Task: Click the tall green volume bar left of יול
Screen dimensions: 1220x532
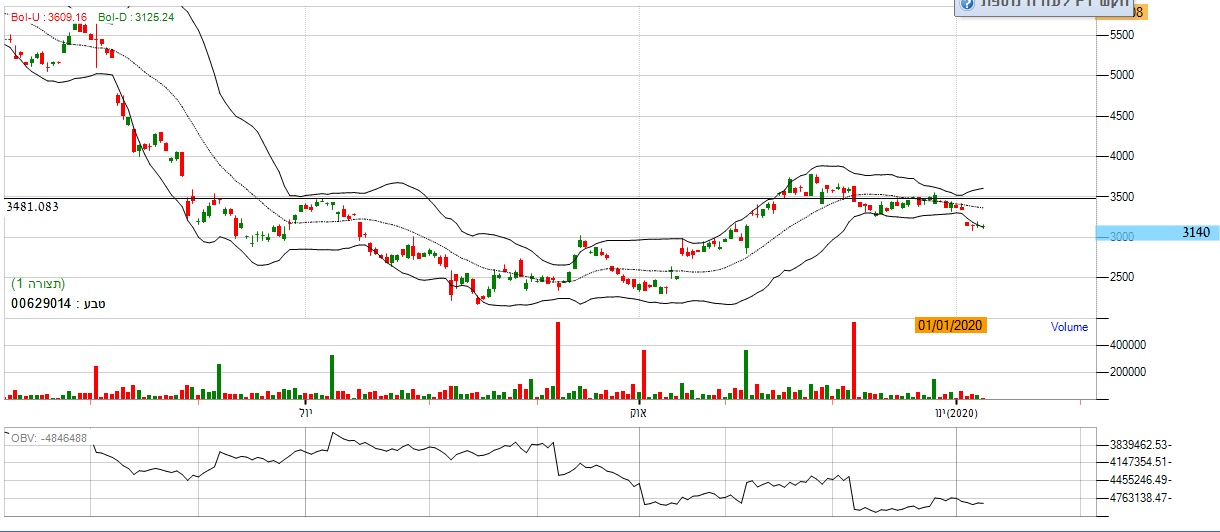Action: coord(219,381)
